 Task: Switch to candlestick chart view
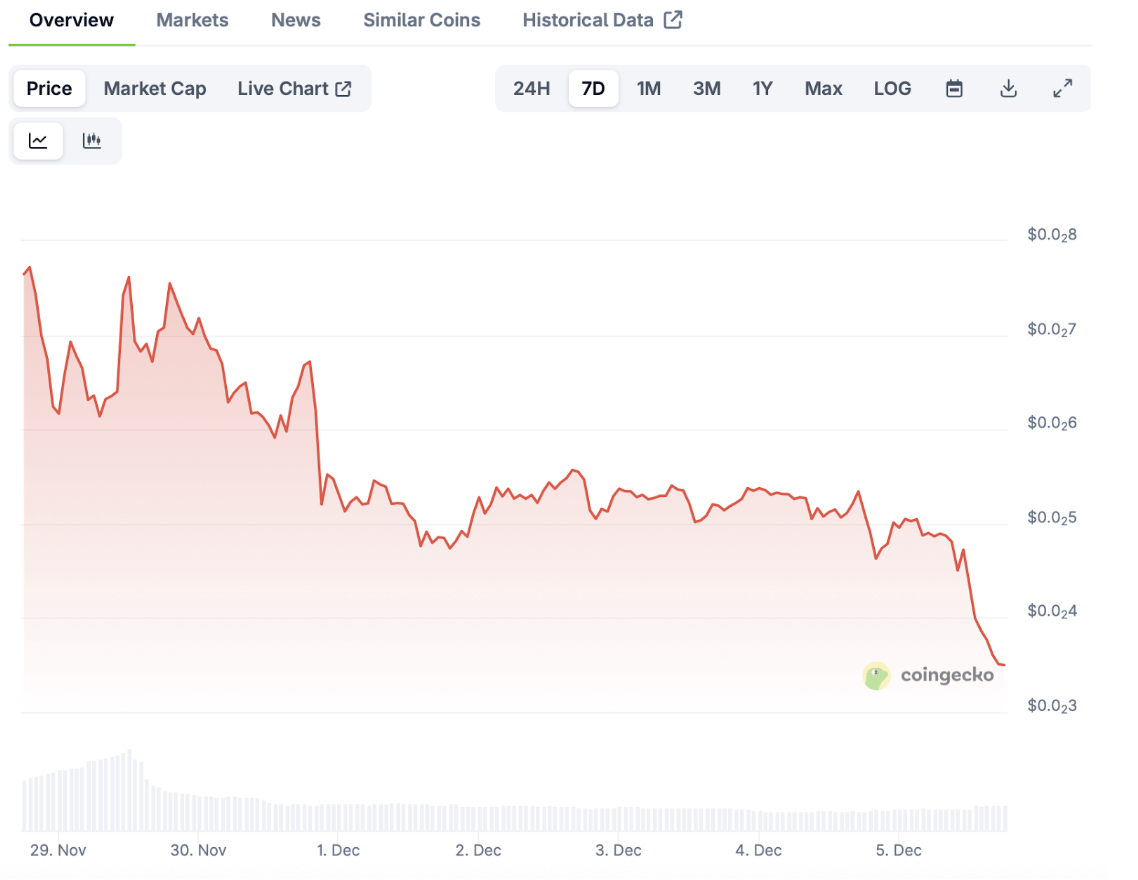[x=92, y=141]
